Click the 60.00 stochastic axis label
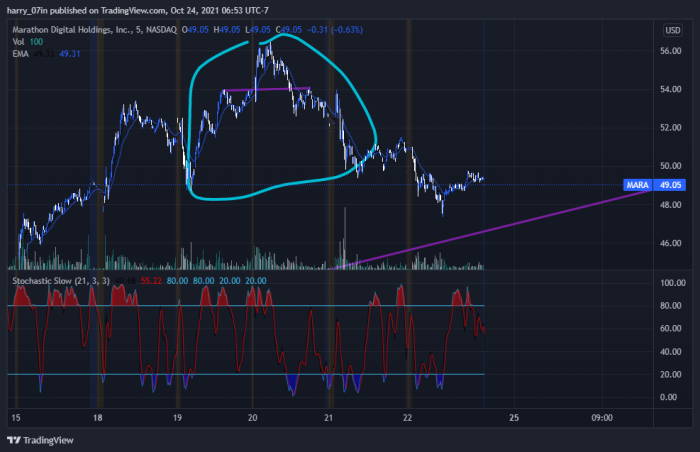The image size is (700, 452). click(671, 328)
